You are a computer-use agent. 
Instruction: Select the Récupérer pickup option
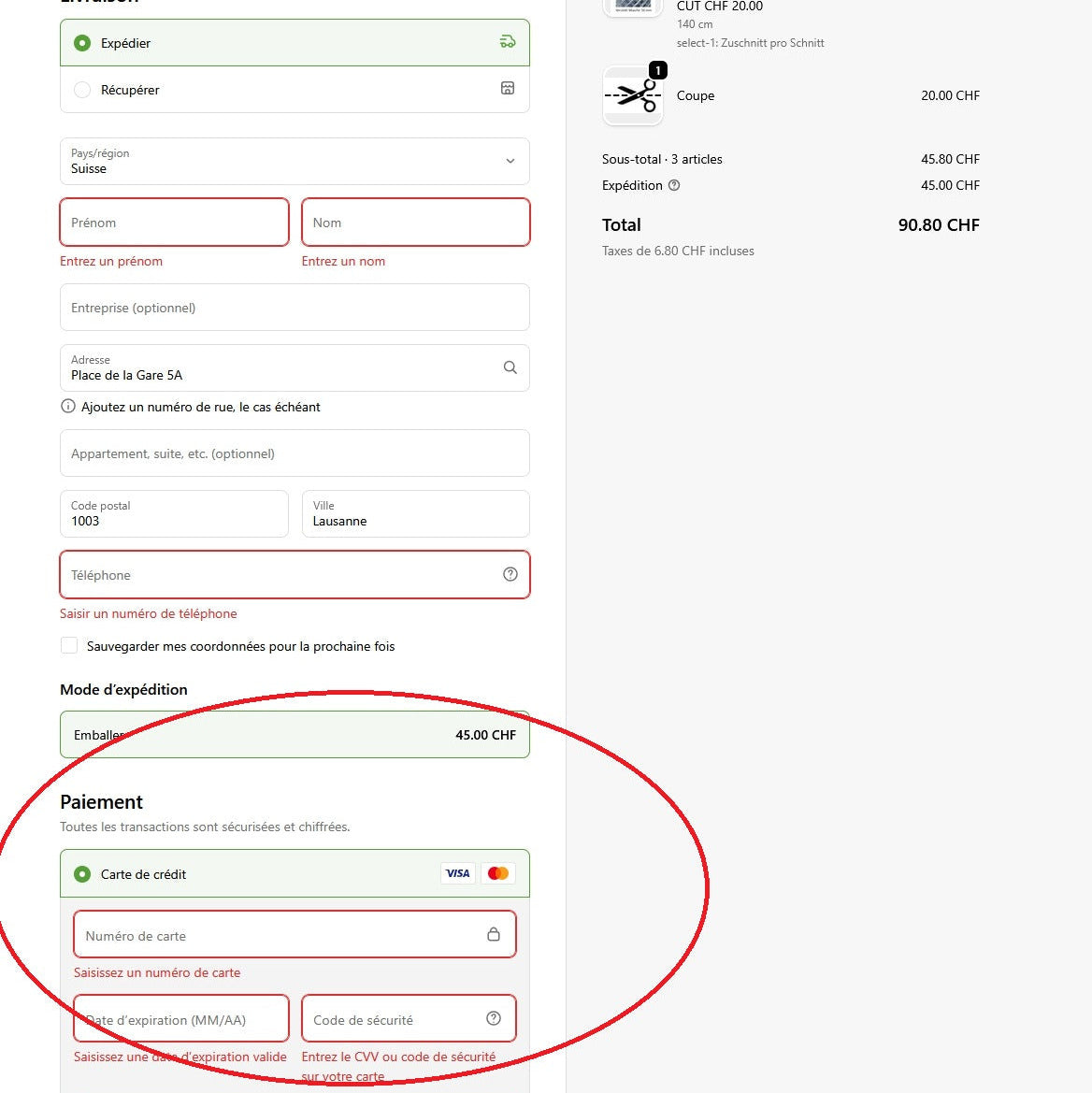tap(82, 90)
